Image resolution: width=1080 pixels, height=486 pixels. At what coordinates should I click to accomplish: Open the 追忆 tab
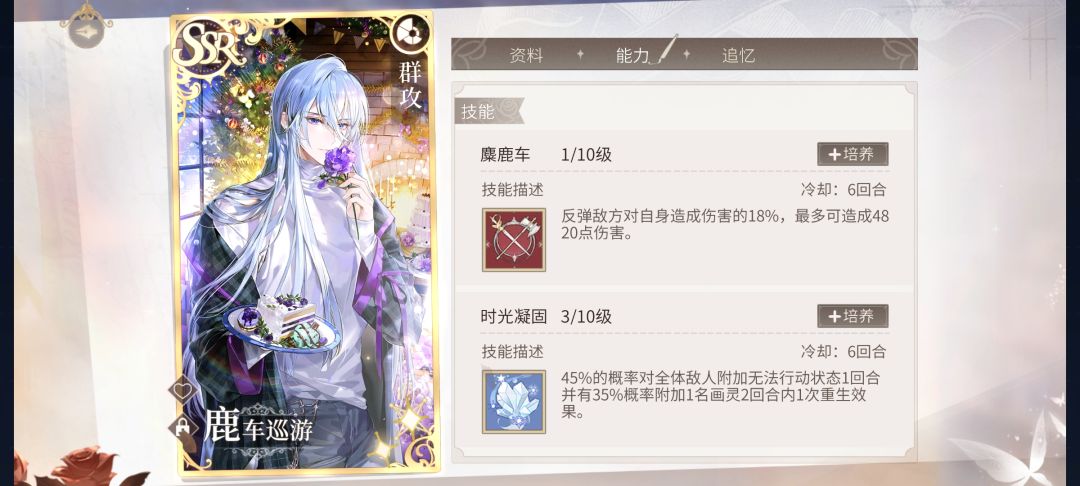(x=738, y=56)
